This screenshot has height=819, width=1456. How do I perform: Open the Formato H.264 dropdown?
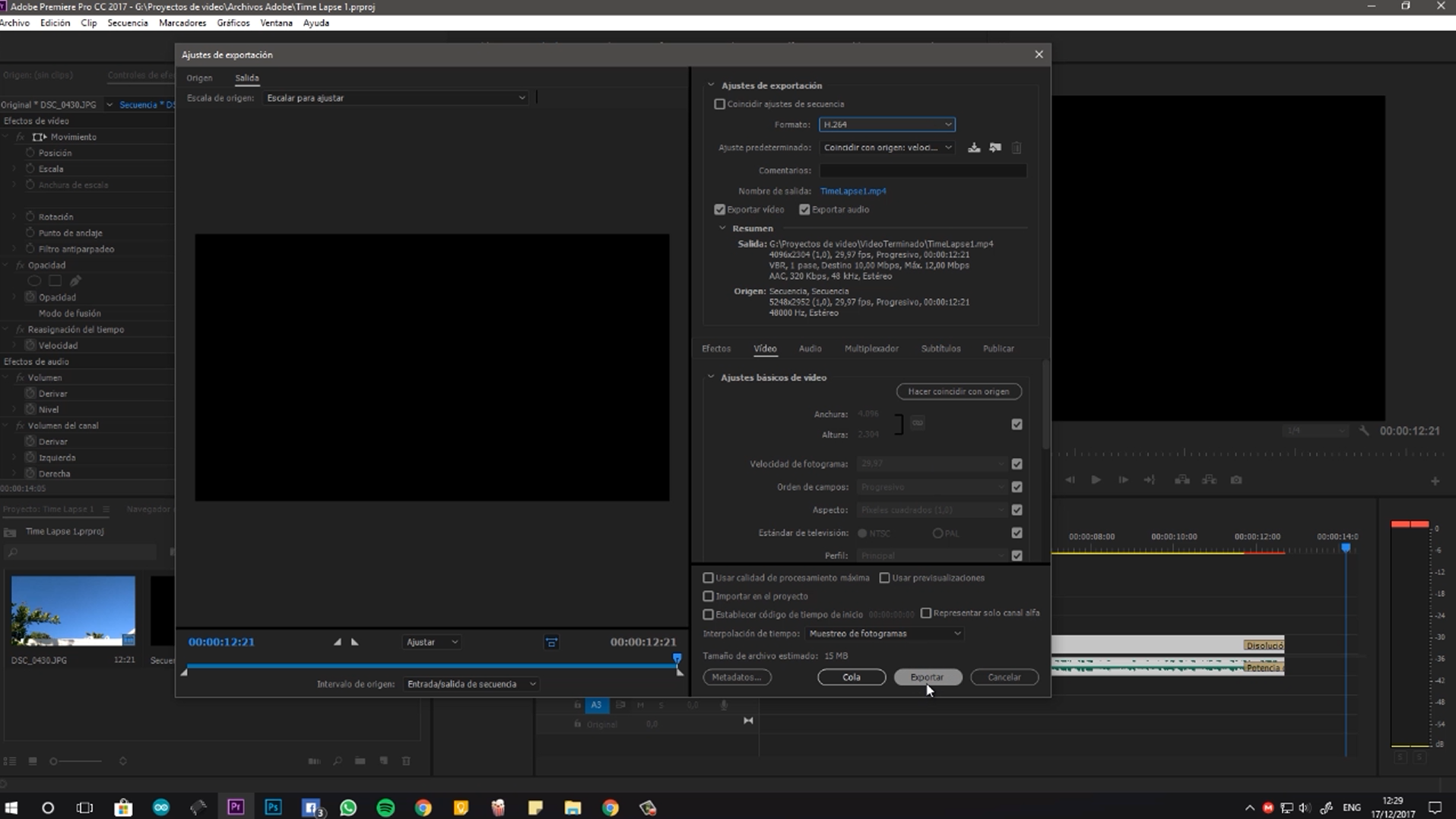click(887, 125)
